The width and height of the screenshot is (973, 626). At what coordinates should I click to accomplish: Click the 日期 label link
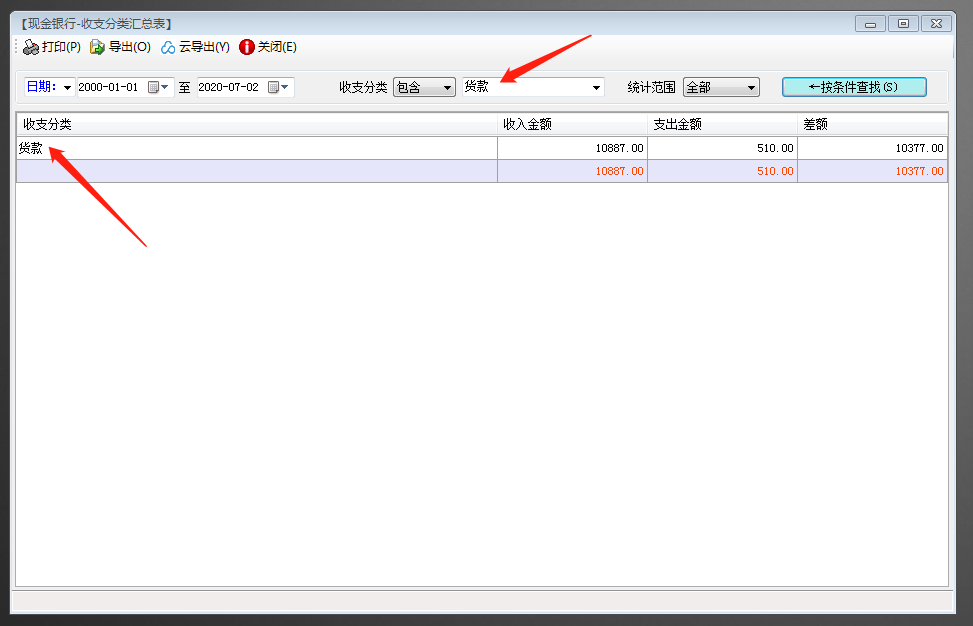[41, 87]
